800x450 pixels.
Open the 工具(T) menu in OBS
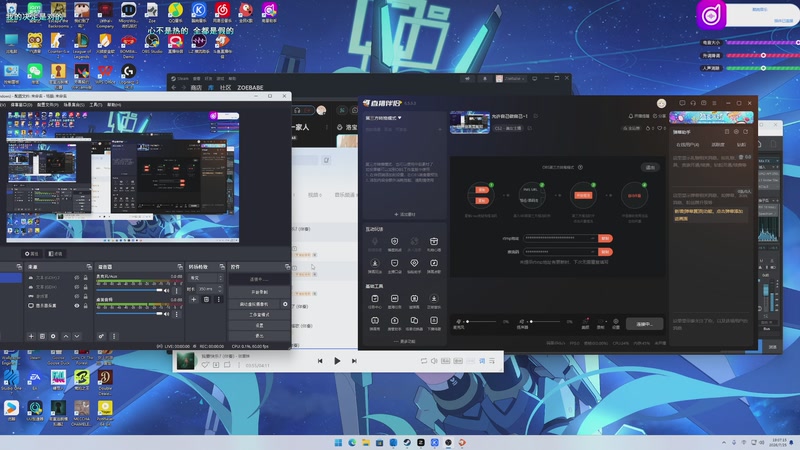96,105
